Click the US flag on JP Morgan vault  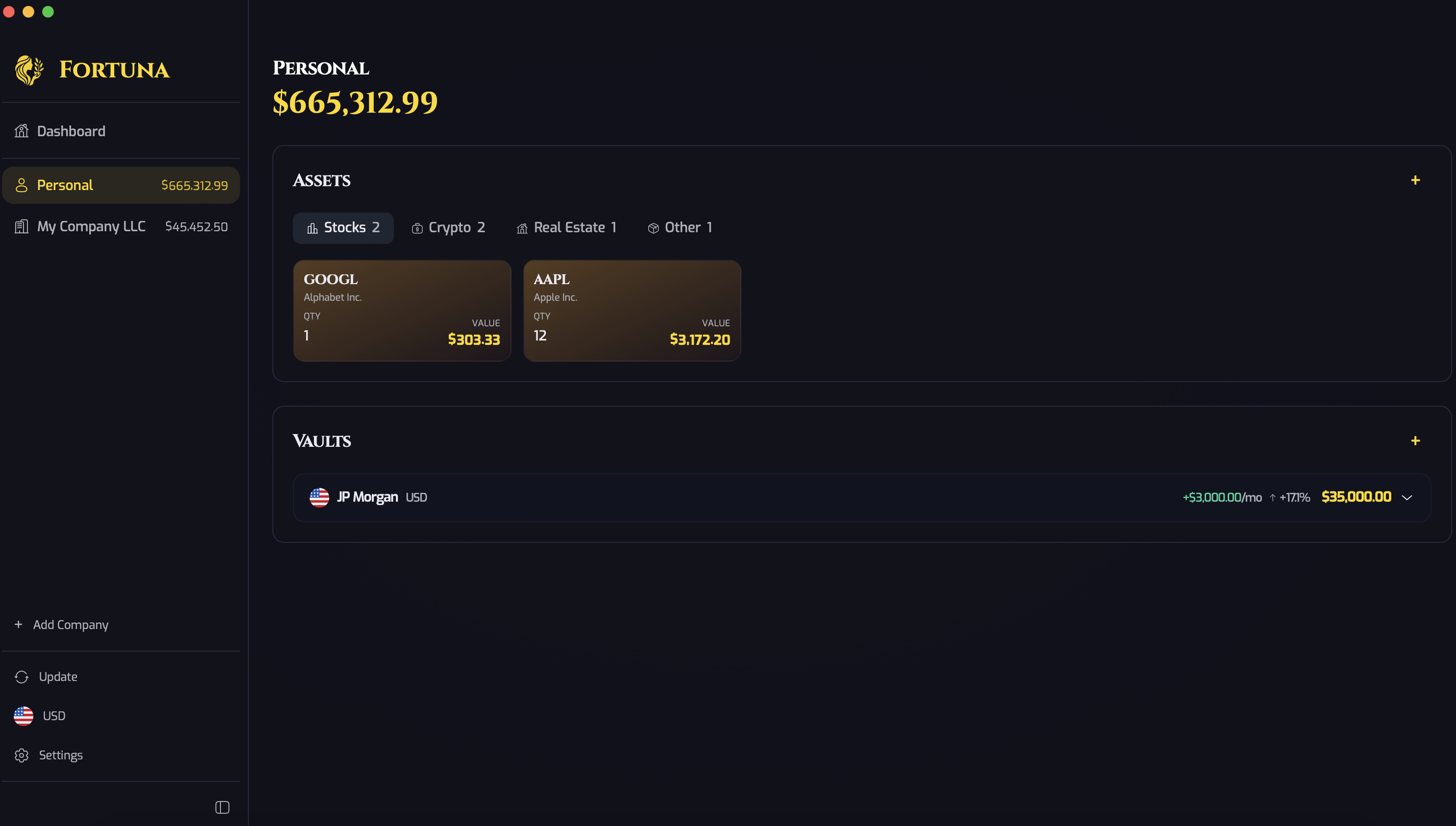coord(319,498)
